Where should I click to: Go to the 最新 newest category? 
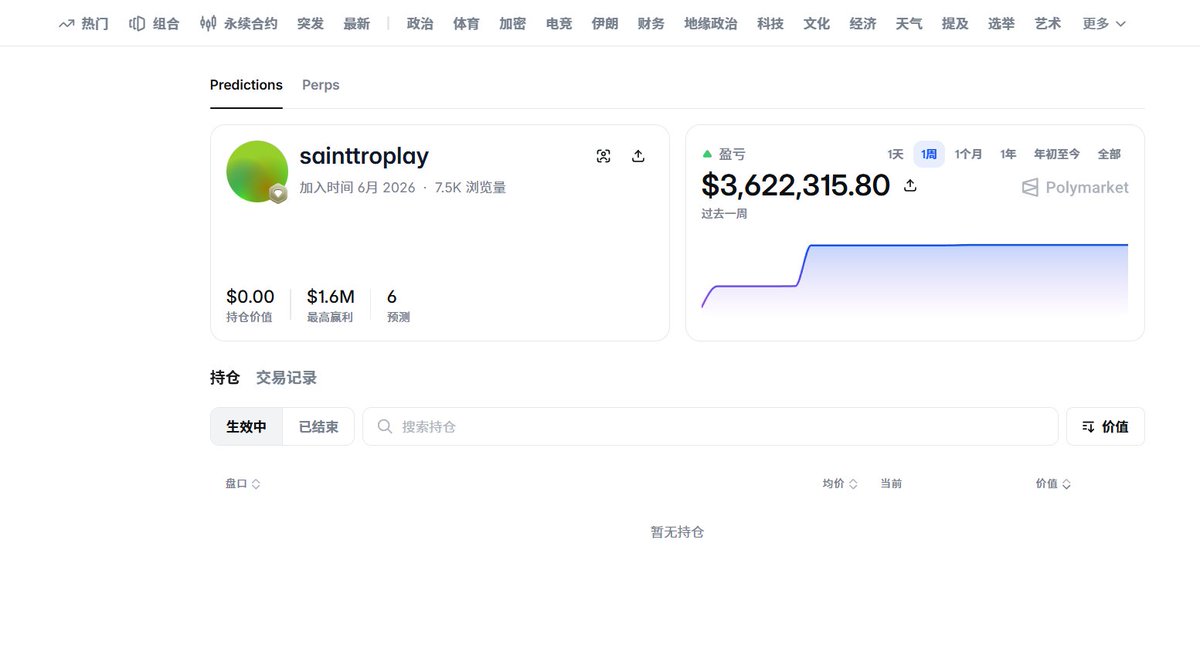(x=357, y=23)
